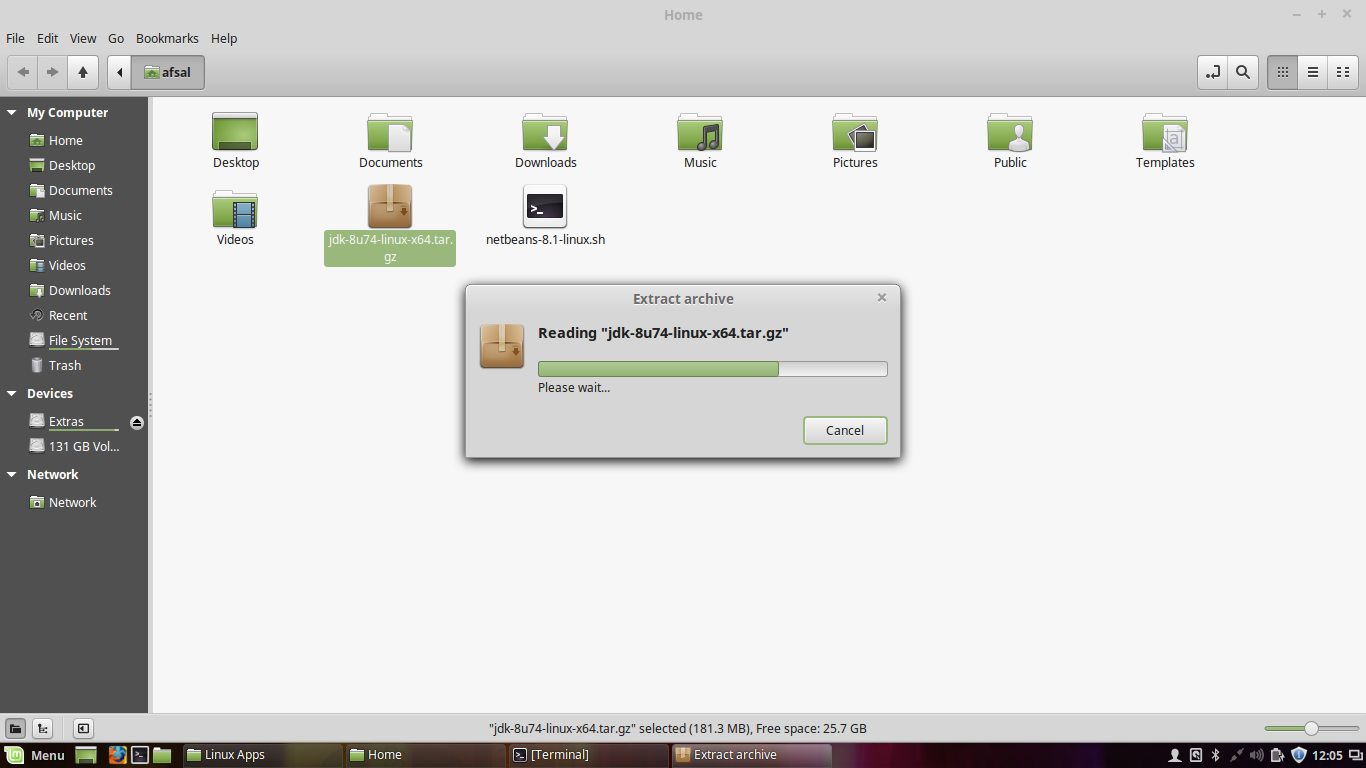Open the View menu
Viewport: 1366px width, 768px height.
pos(83,38)
